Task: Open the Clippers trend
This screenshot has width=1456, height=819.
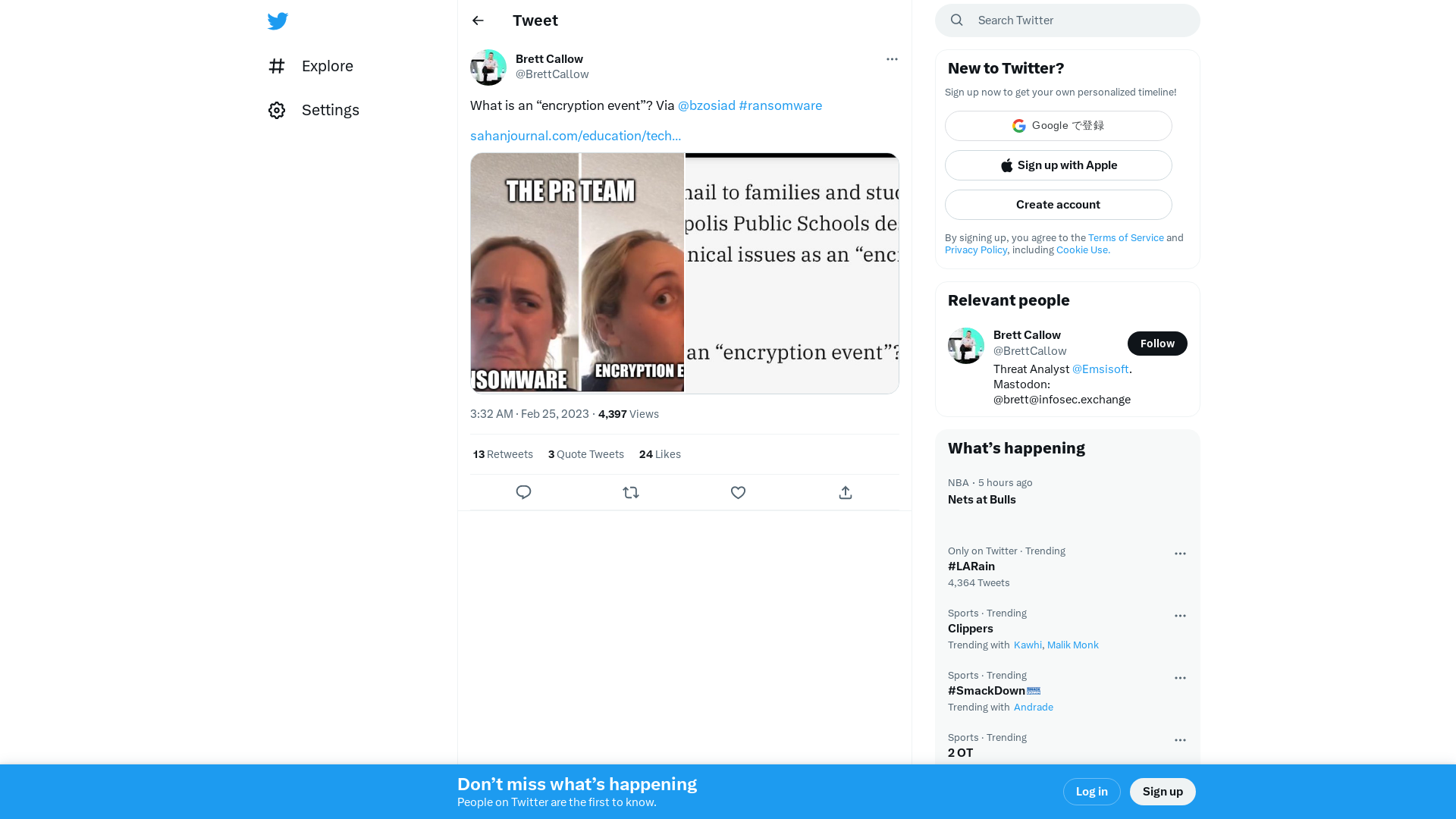Action: 1068,629
